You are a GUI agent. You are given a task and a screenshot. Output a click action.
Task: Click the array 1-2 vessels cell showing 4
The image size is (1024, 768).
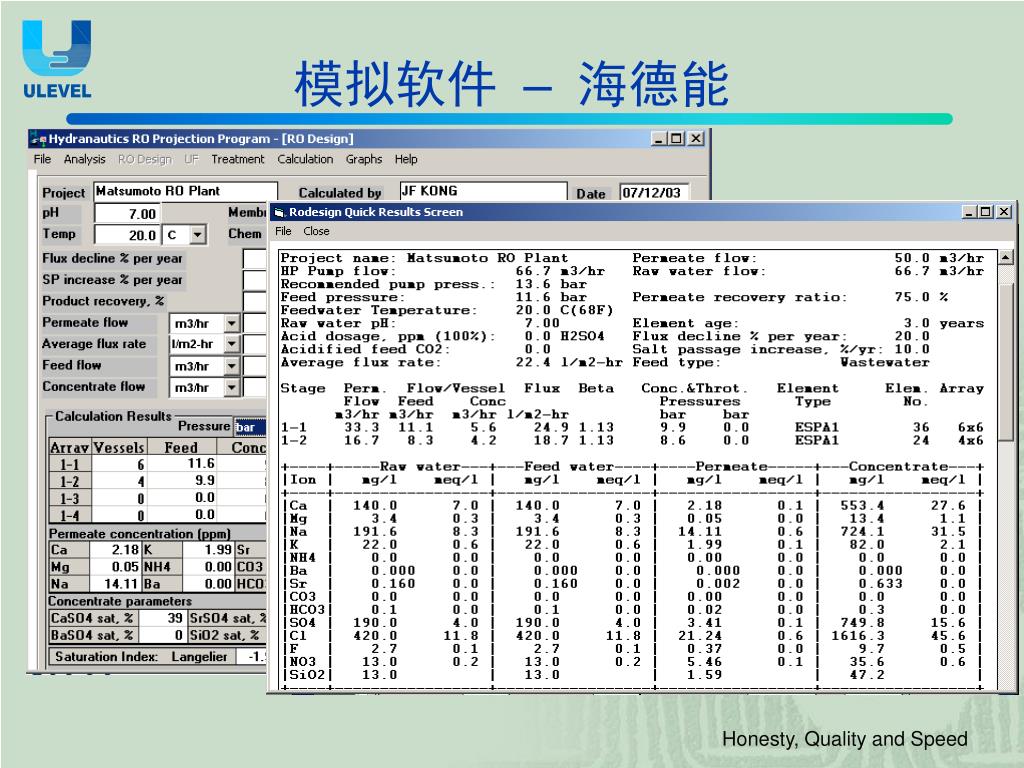[120, 481]
